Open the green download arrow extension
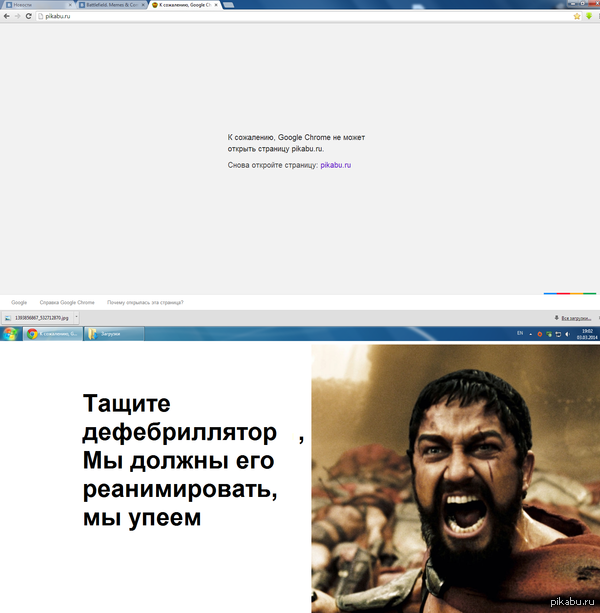Viewport: 600px width, 613px height. pyautogui.click(x=589, y=16)
